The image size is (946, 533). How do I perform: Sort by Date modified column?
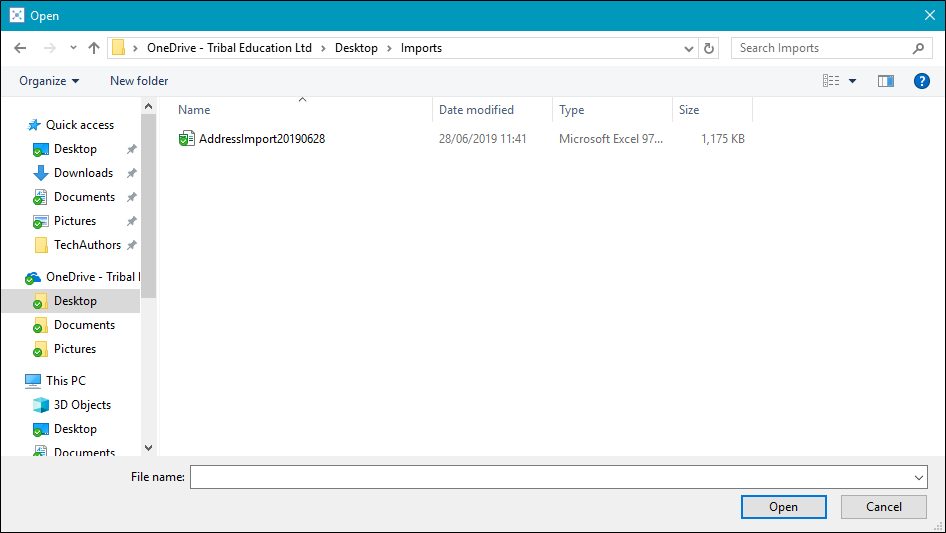coord(476,110)
